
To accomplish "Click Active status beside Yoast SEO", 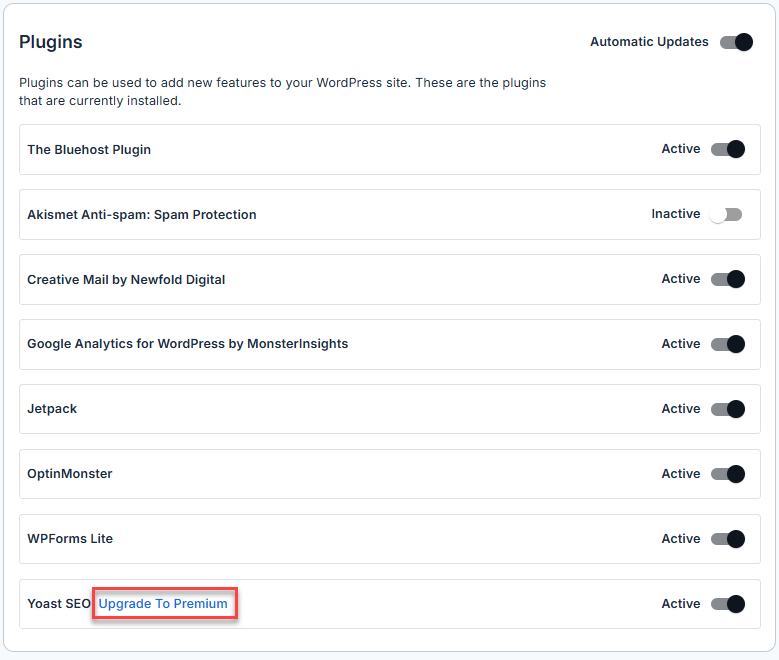I will (681, 603).
